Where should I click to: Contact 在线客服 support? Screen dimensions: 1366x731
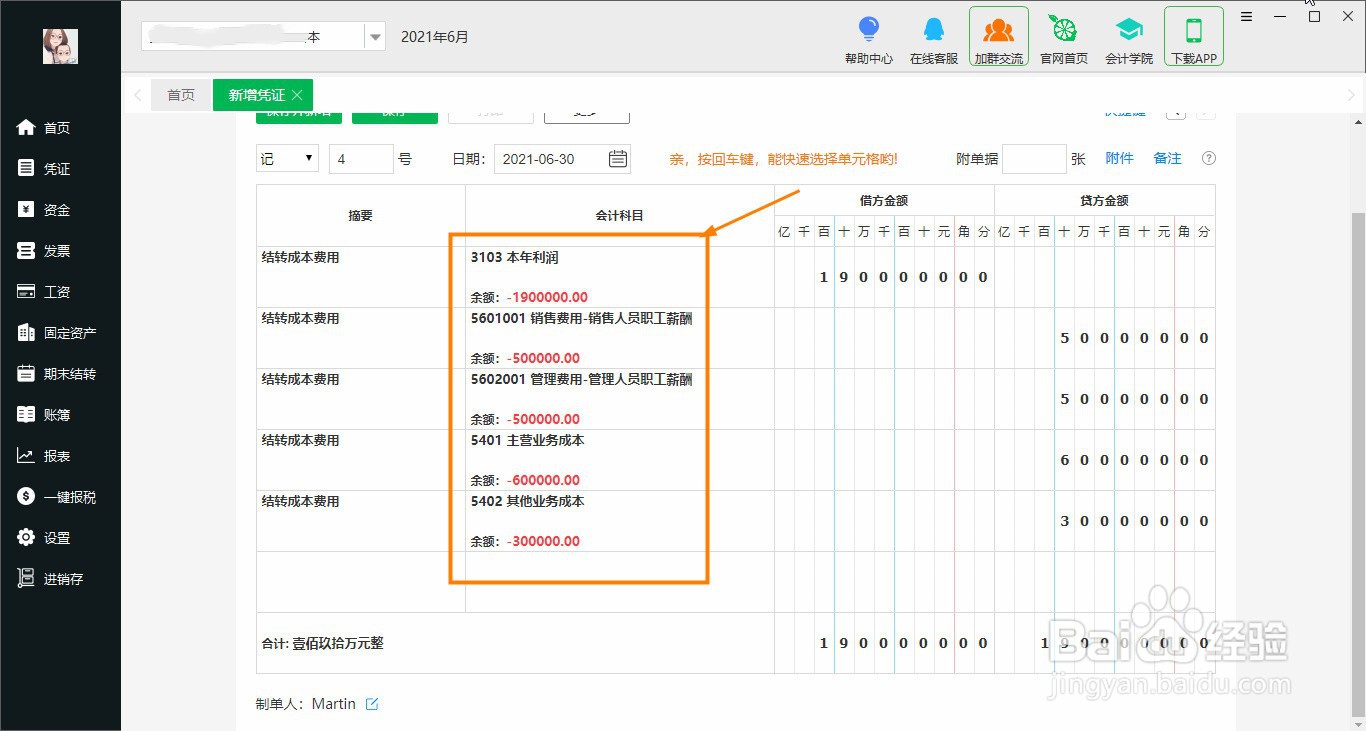(x=934, y=39)
